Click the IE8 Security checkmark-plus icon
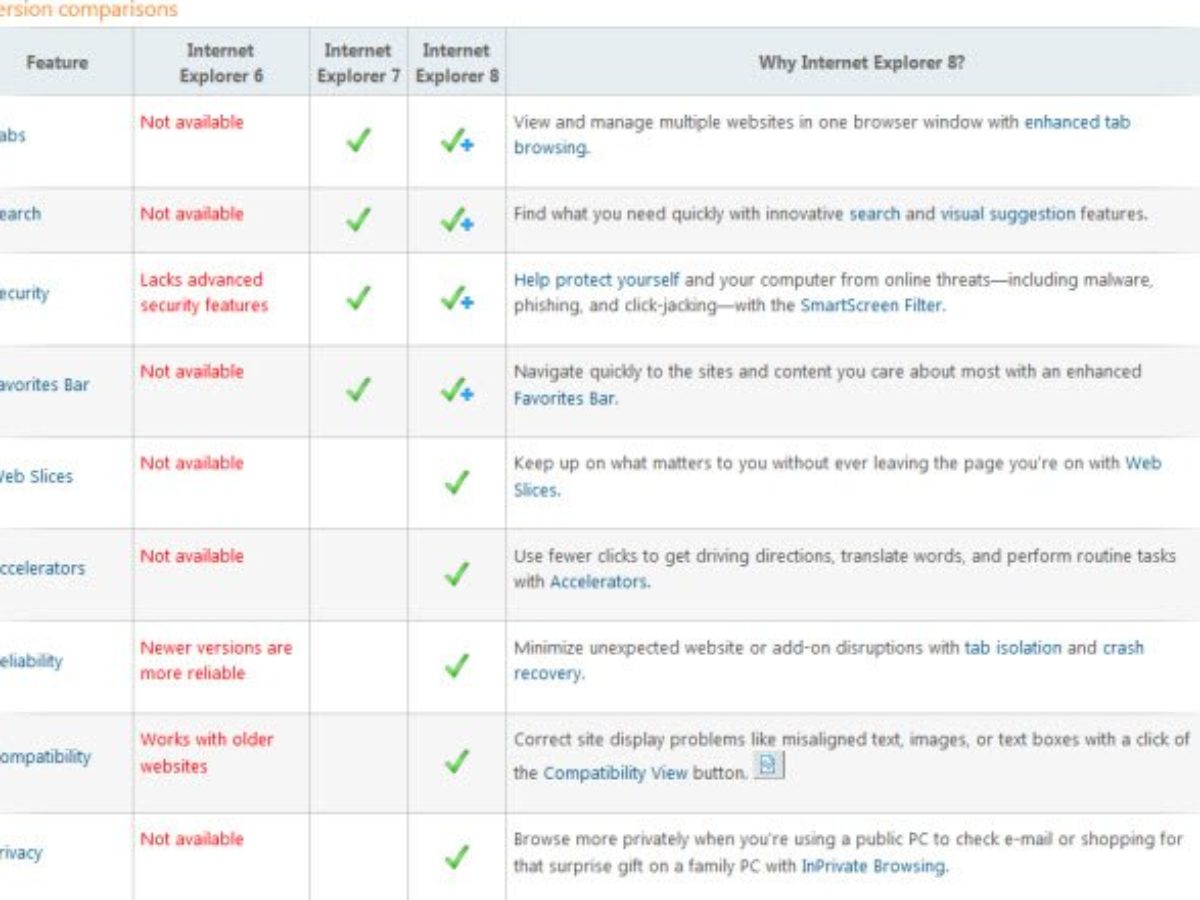The height and width of the screenshot is (900, 1200). click(x=456, y=298)
